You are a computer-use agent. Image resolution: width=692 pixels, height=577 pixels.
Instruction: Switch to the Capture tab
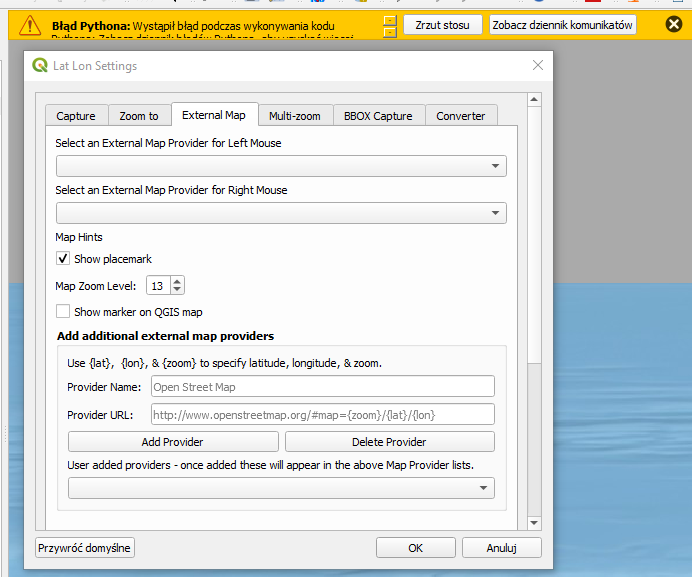76,116
